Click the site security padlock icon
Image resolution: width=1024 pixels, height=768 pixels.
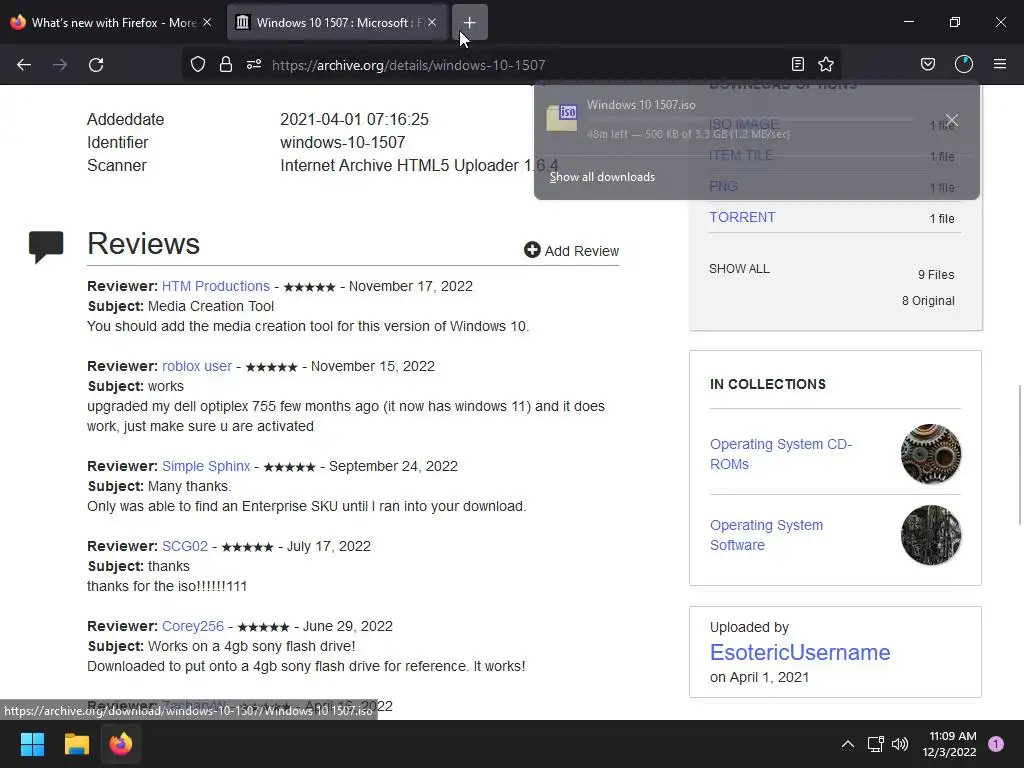tap(226, 64)
